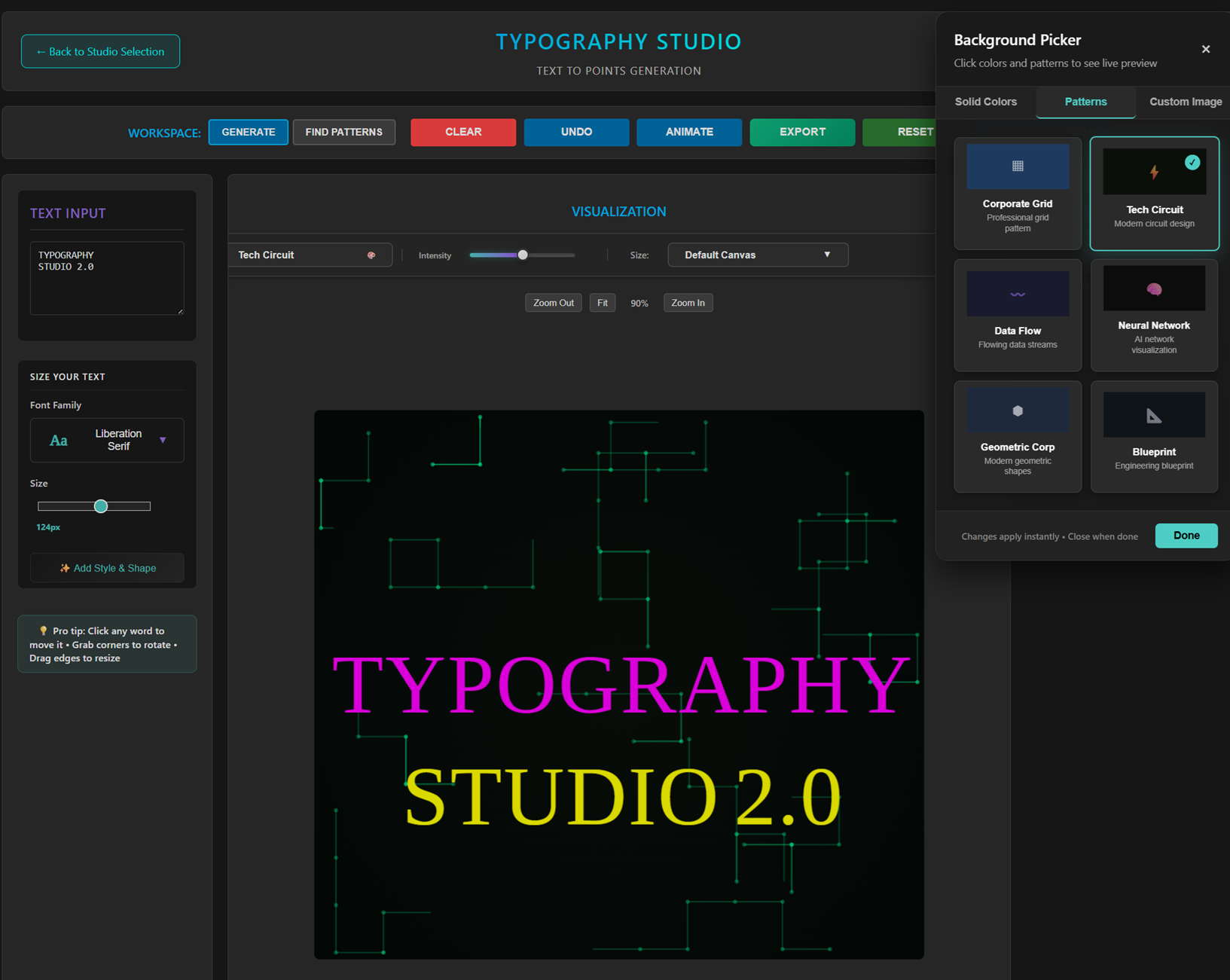
Task: Select the Corporate Grid pattern icon
Action: click(1017, 166)
